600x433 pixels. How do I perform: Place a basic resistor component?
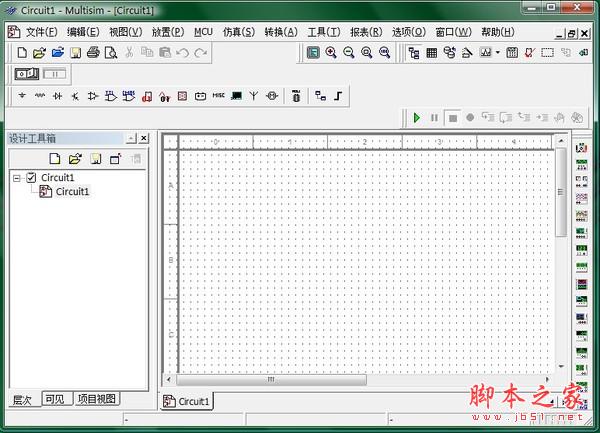pos(40,96)
